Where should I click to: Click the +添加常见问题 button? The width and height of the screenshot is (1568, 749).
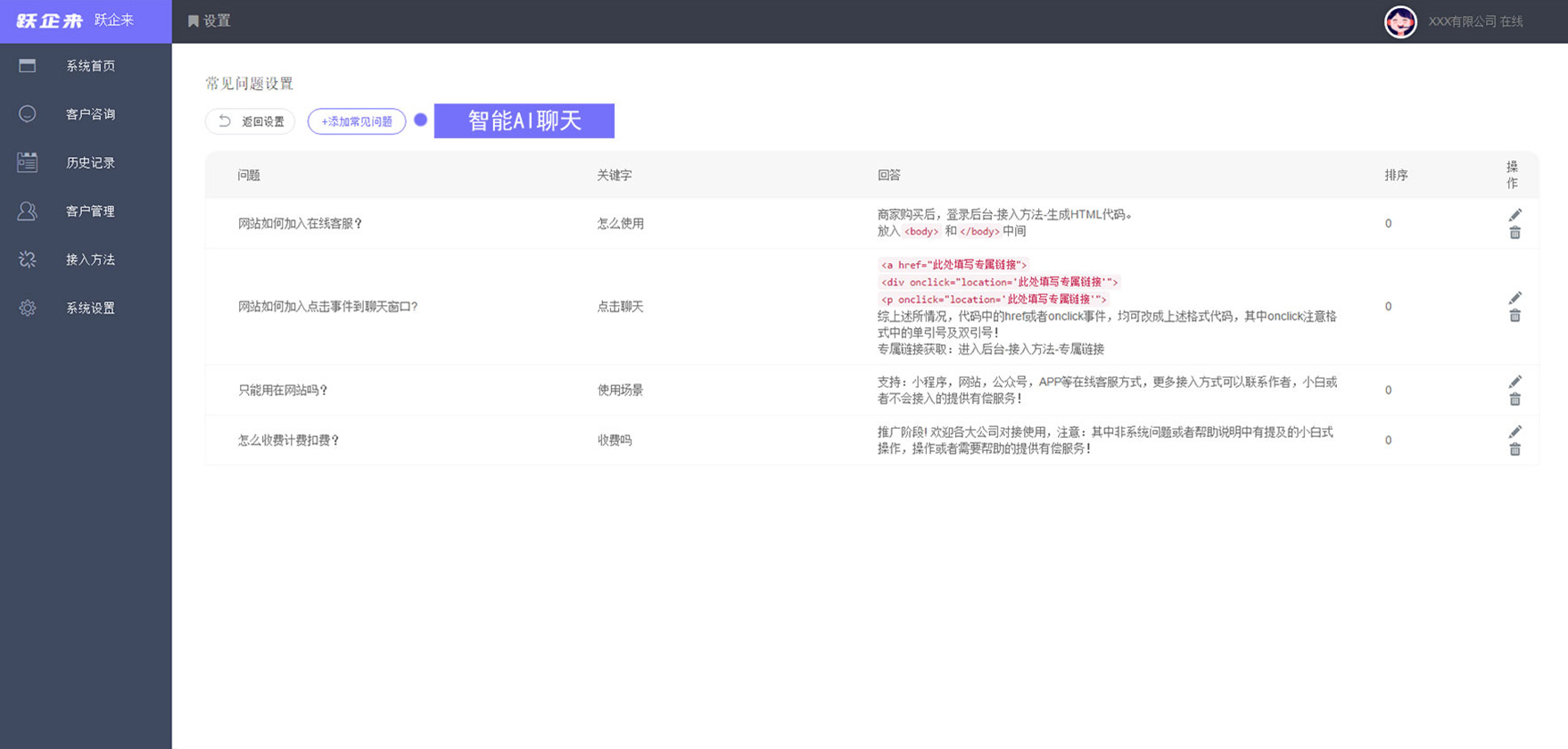point(357,121)
